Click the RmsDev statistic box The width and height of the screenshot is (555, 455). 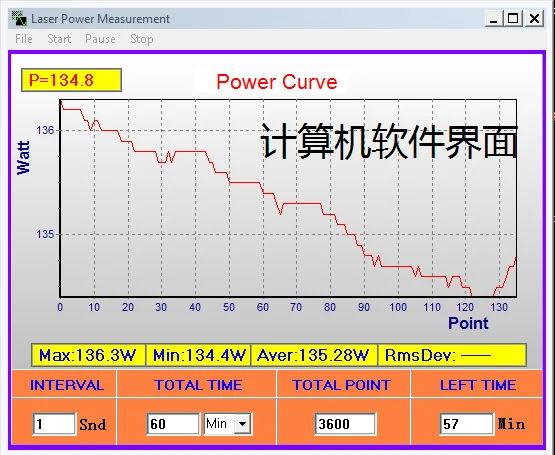tap(452, 355)
